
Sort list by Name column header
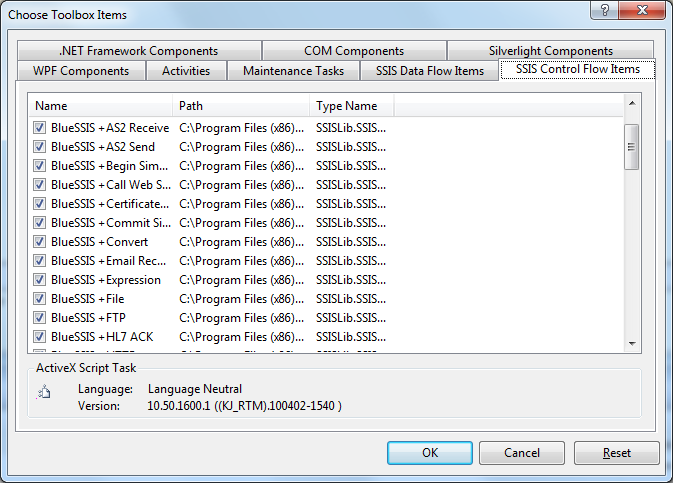tap(100, 106)
